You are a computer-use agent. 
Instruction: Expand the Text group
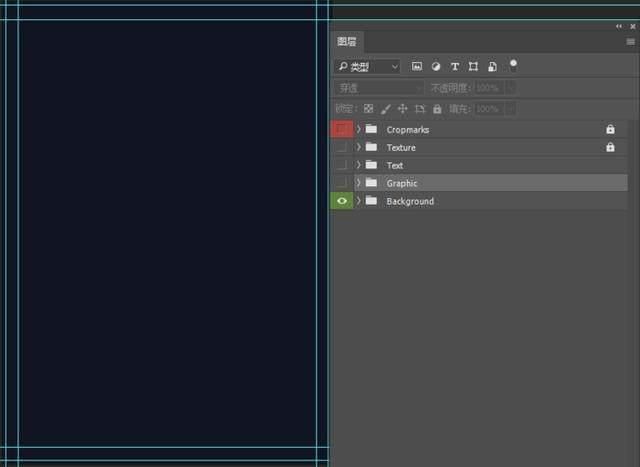(x=359, y=165)
